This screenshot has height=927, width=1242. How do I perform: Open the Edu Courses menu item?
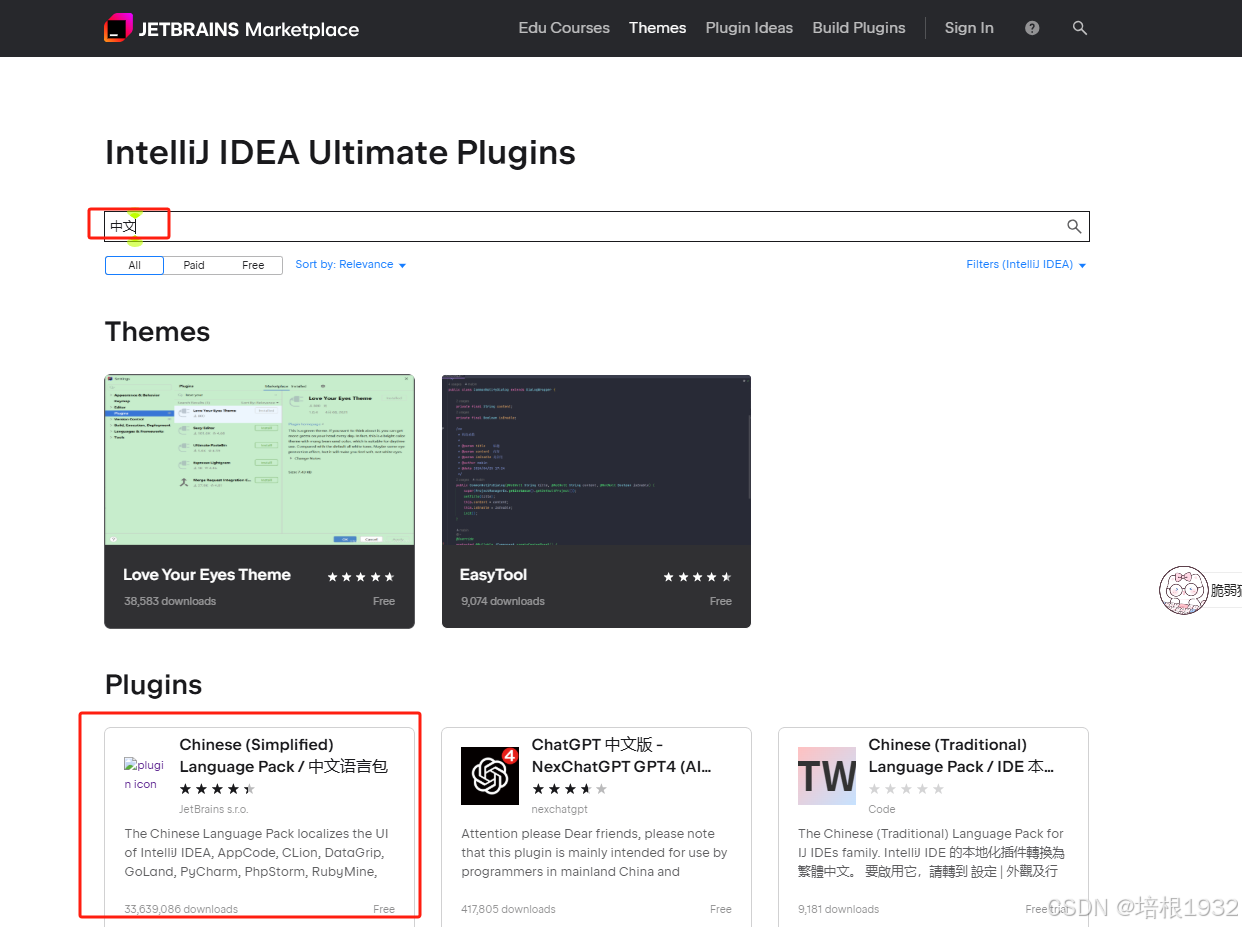tap(564, 28)
